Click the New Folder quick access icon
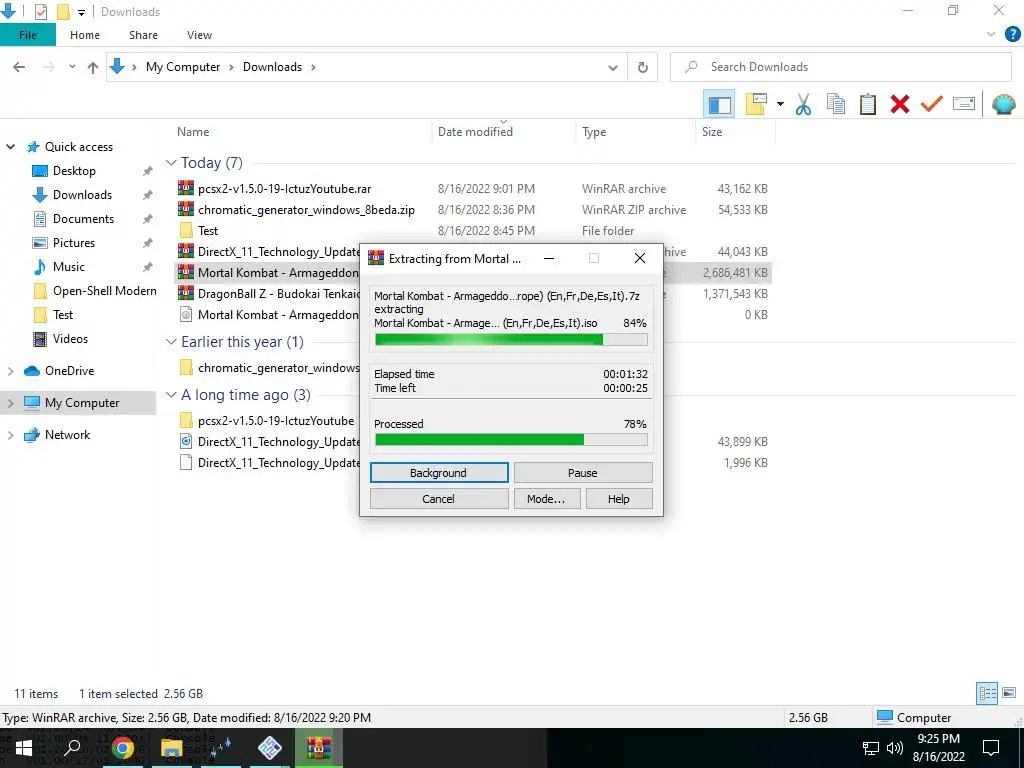 pos(63,12)
